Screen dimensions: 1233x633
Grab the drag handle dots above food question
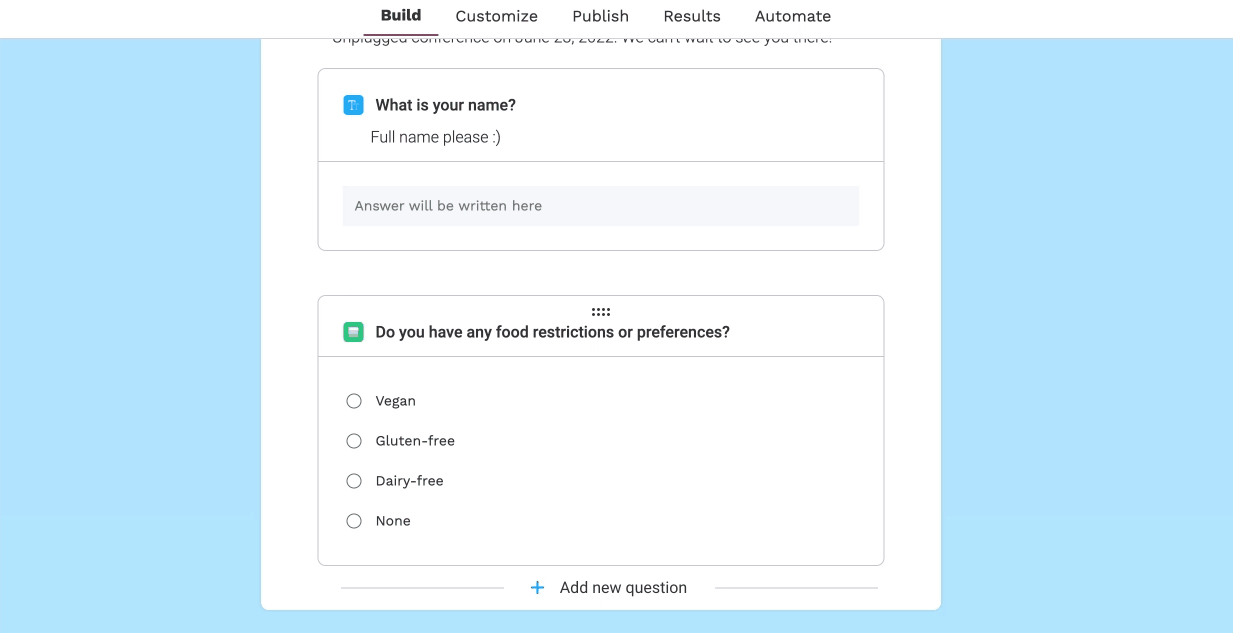click(601, 312)
